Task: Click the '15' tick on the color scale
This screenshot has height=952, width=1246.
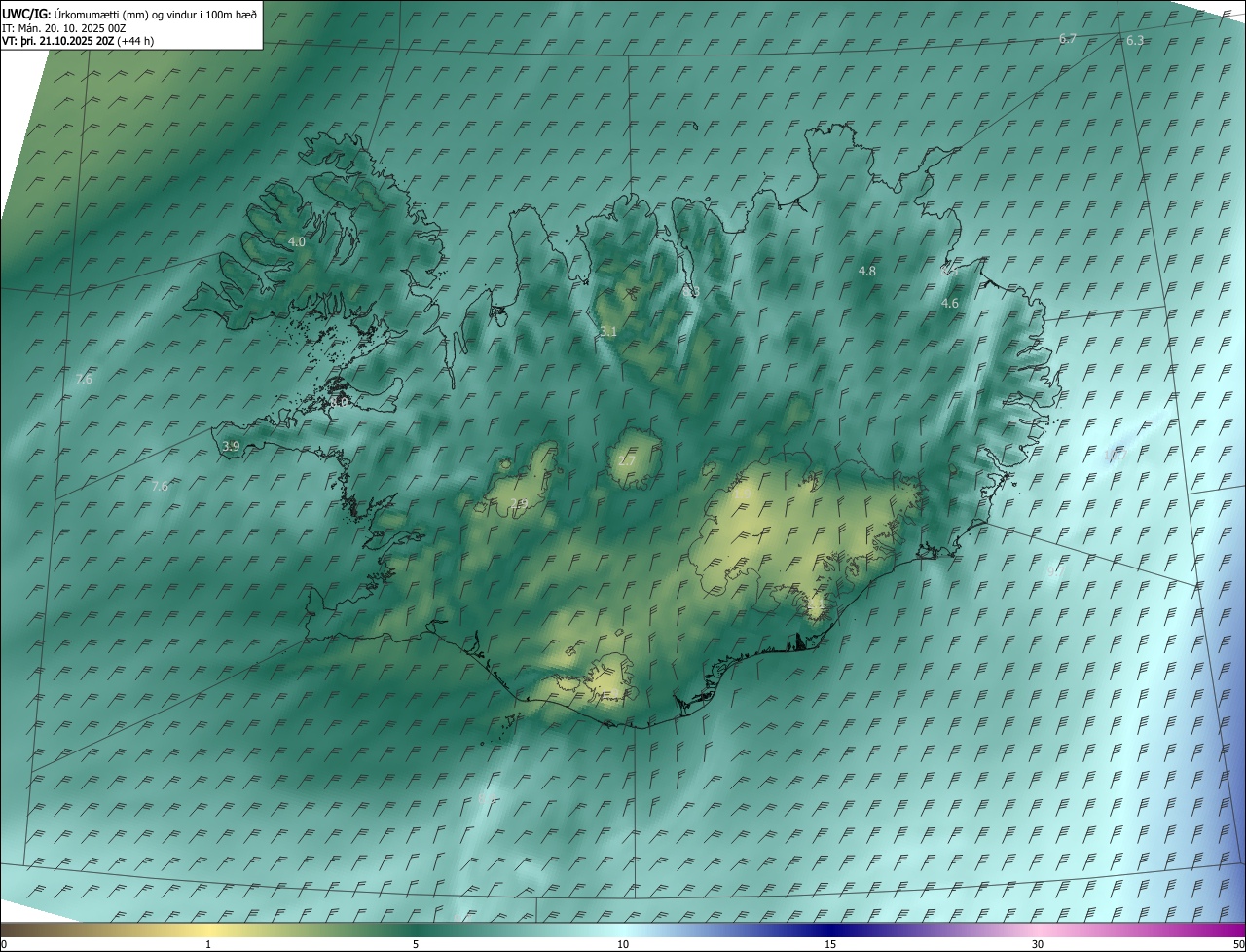Action: click(830, 945)
